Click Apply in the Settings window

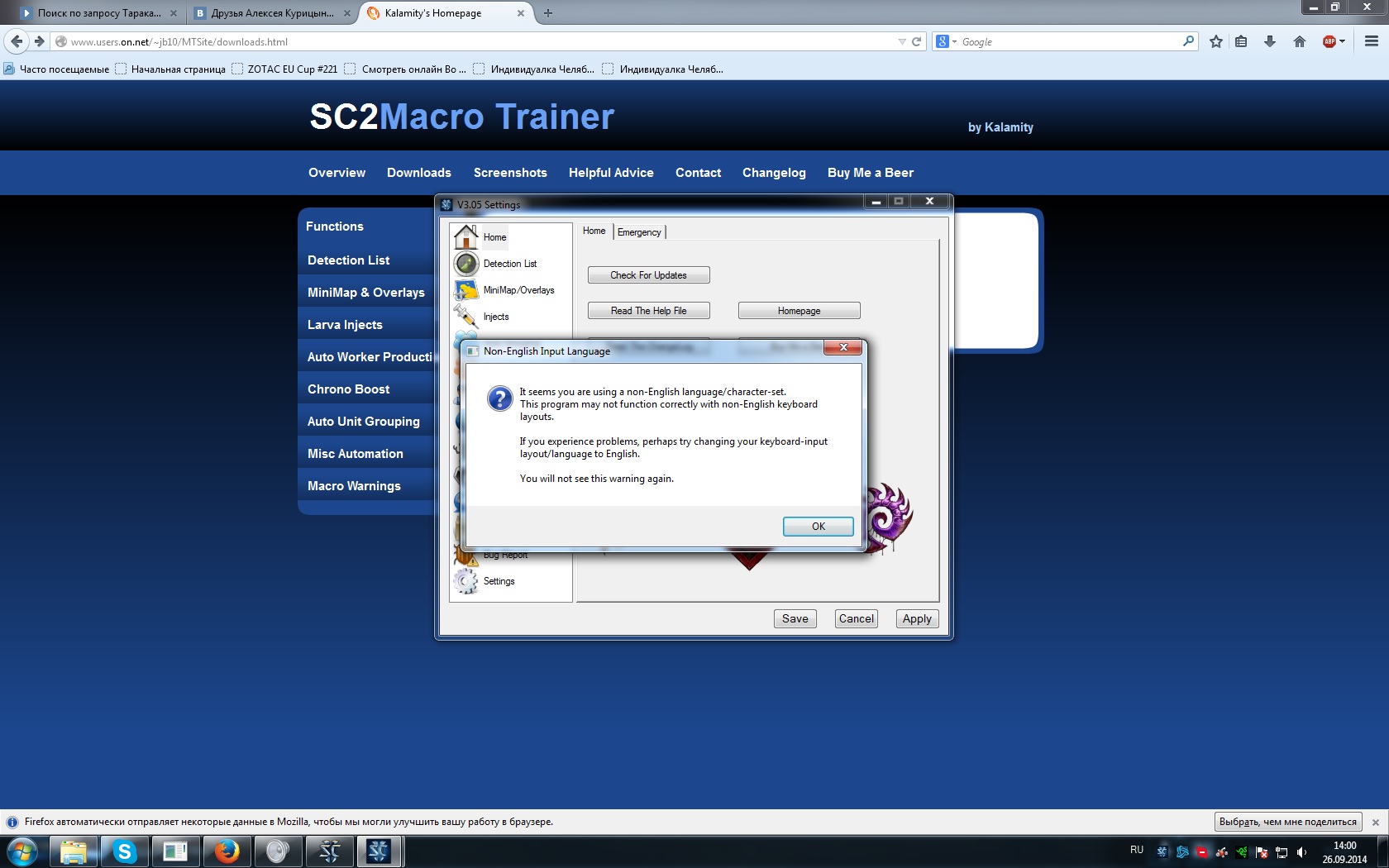point(917,619)
